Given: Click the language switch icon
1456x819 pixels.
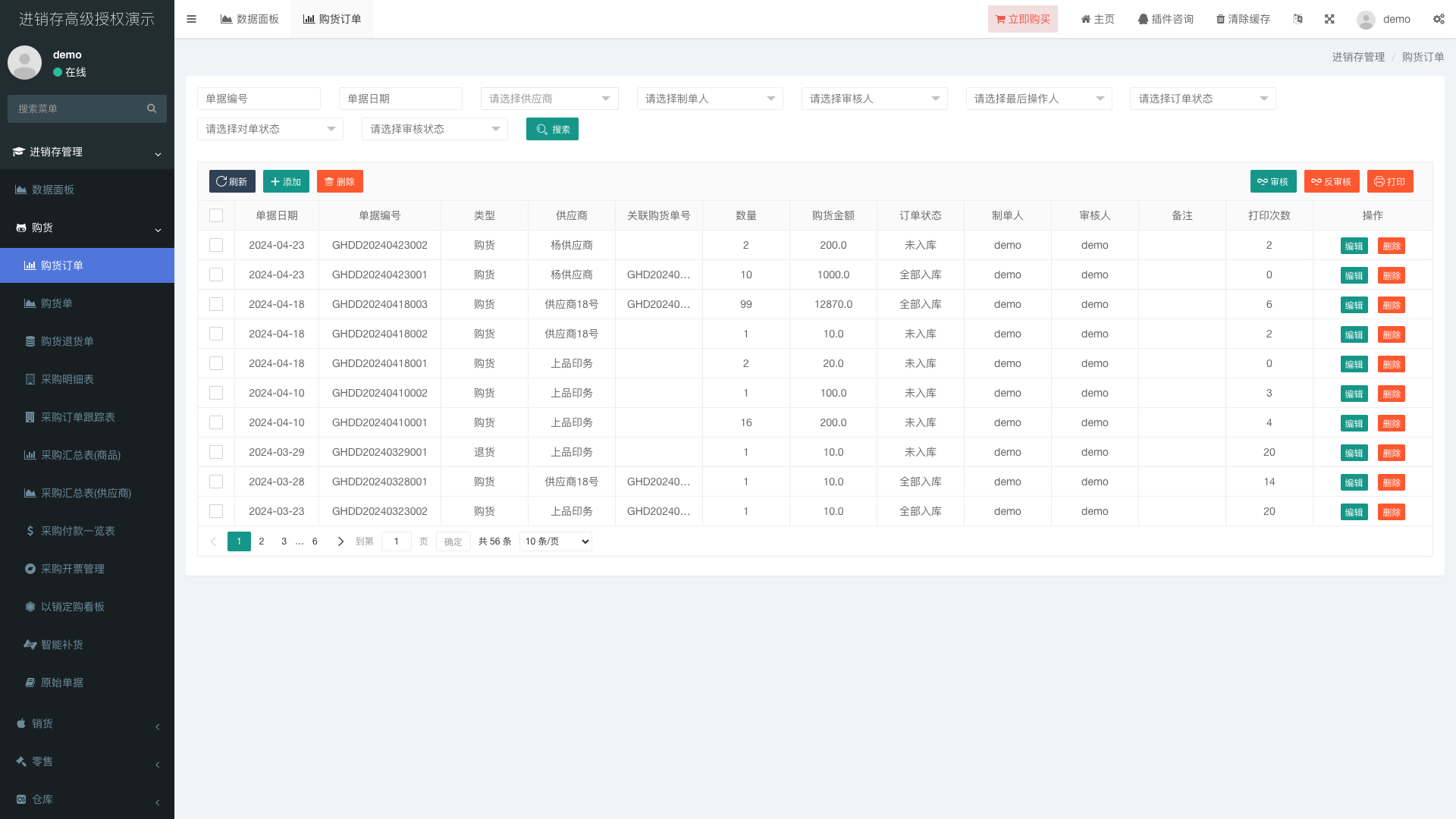Looking at the screenshot, I should point(1298,19).
